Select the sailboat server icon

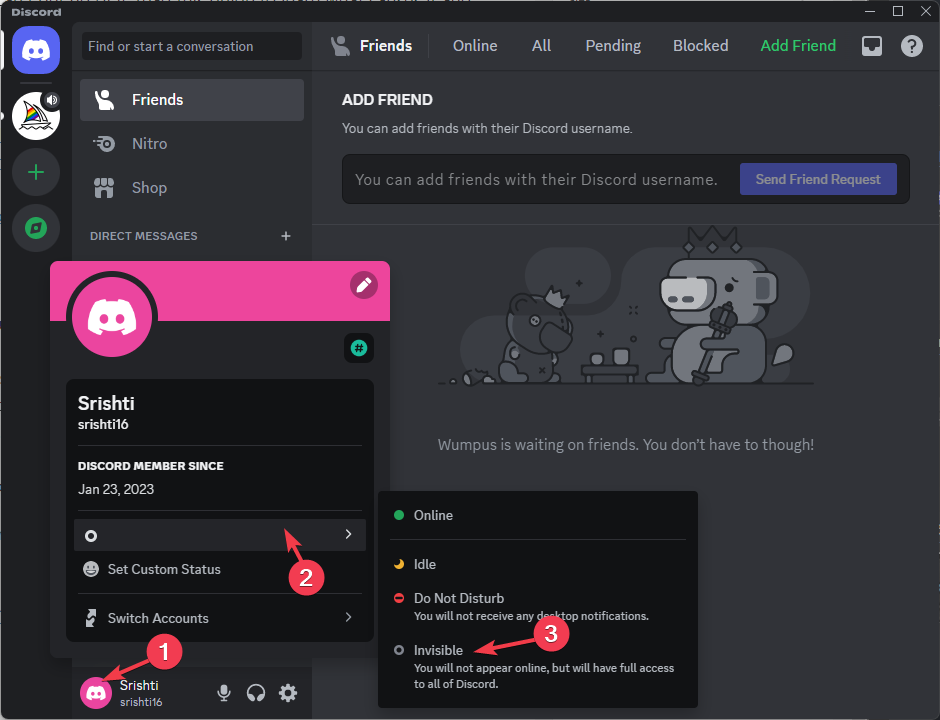[36, 116]
